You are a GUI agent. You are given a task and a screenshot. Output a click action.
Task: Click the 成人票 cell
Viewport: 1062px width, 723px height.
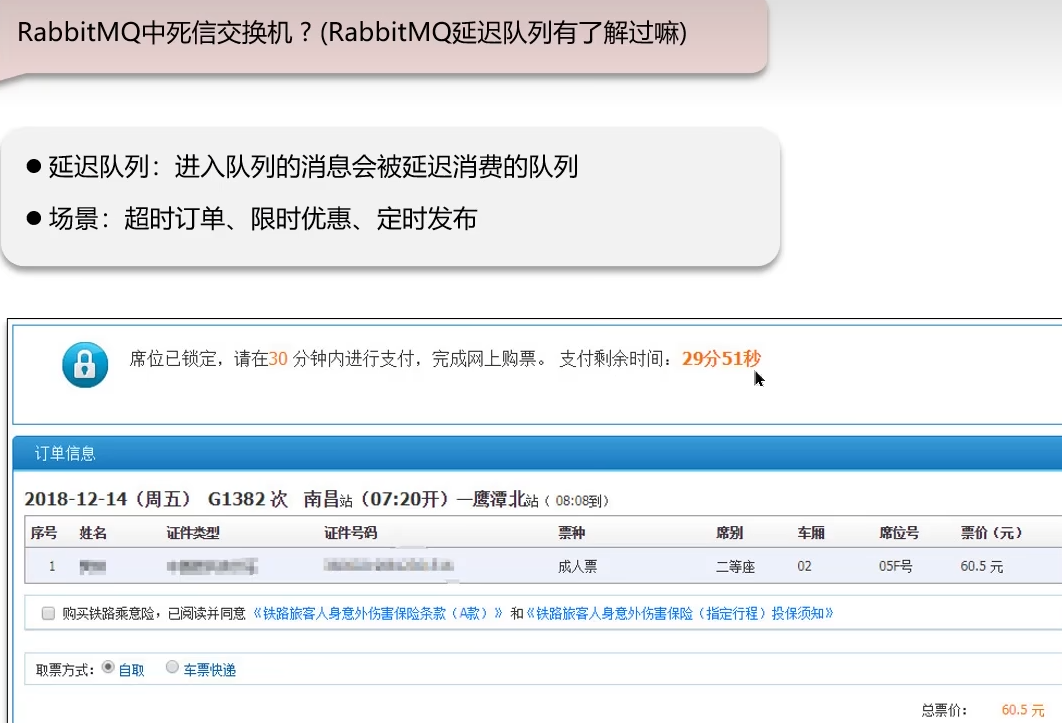(578, 566)
